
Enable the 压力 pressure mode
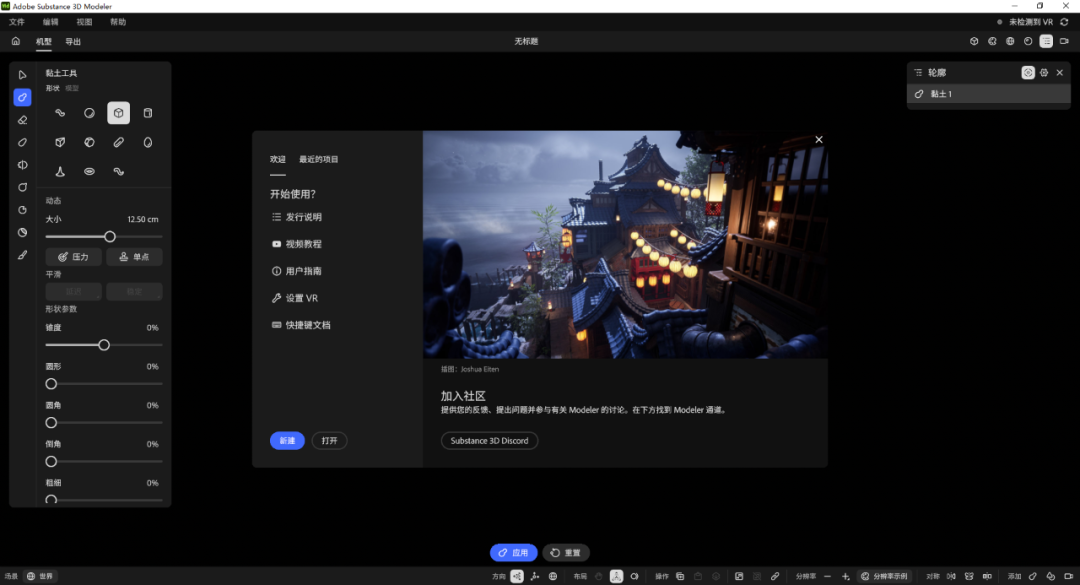click(x=74, y=256)
